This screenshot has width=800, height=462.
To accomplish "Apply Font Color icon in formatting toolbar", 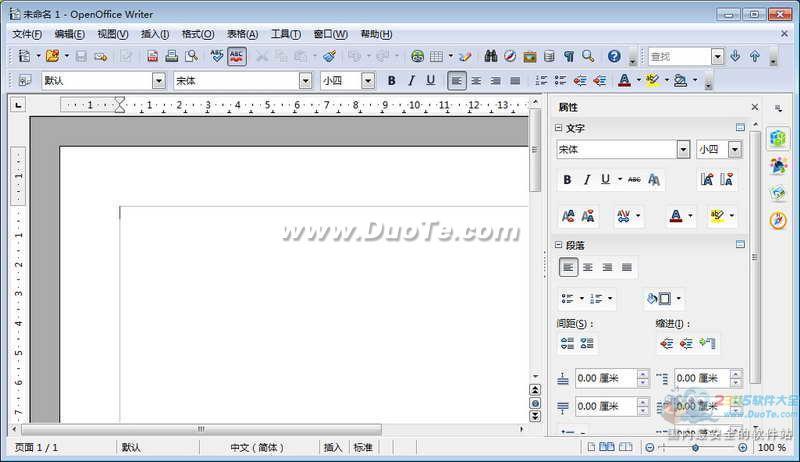I will 624,81.
